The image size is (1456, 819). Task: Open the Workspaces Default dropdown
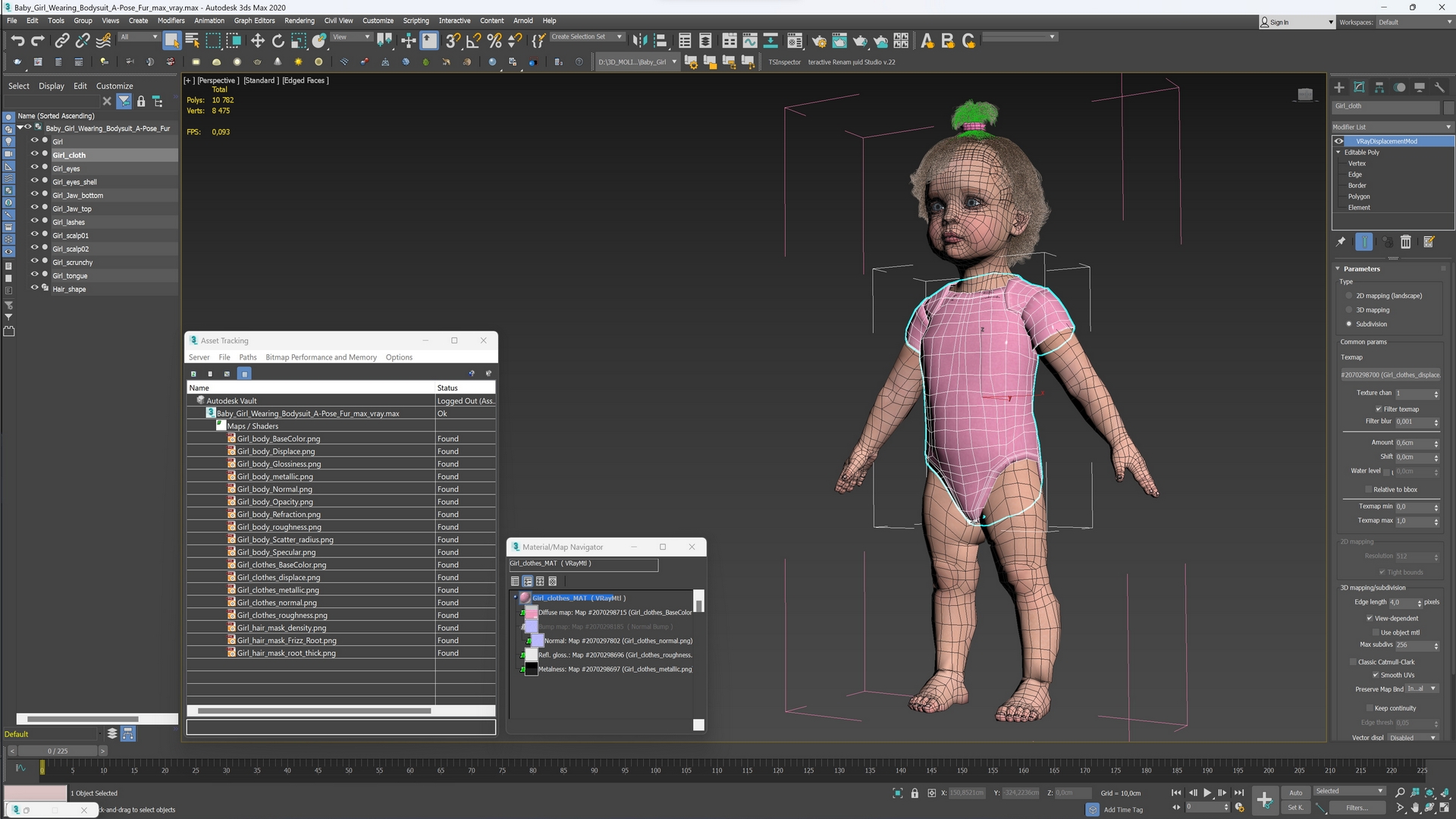pyautogui.click(x=1414, y=22)
